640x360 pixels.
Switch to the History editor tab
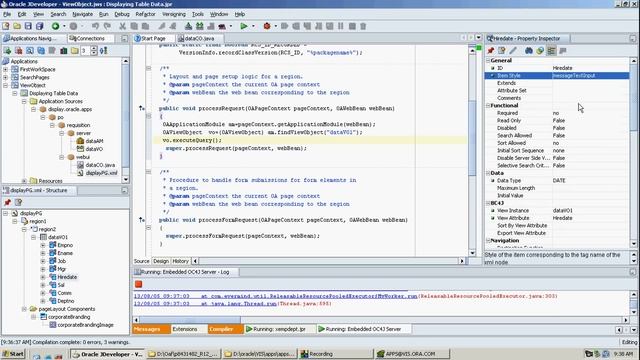[180, 261]
